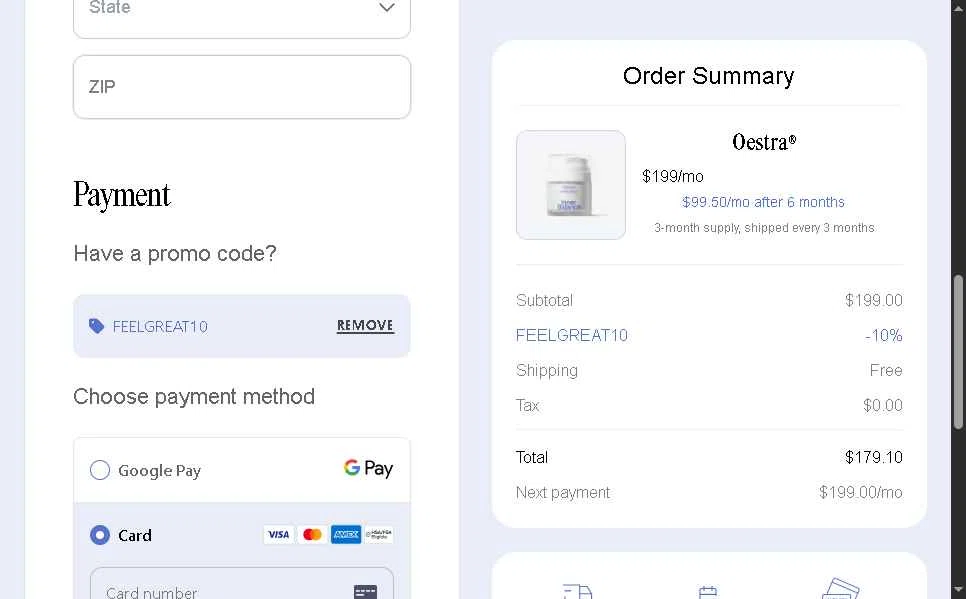The height and width of the screenshot is (599, 966).
Task: Select the Google Pay radio button
Action: point(100,470)
